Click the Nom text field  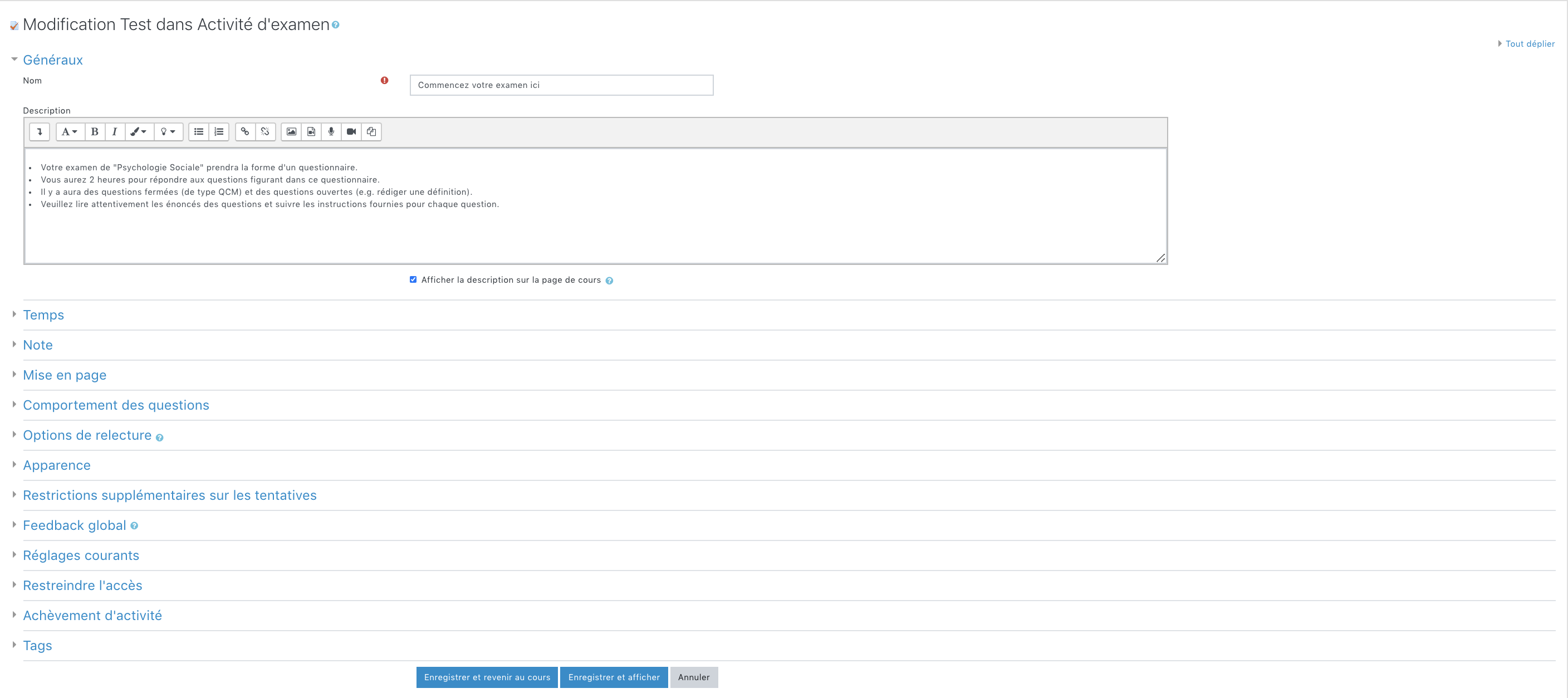[561, 85]
